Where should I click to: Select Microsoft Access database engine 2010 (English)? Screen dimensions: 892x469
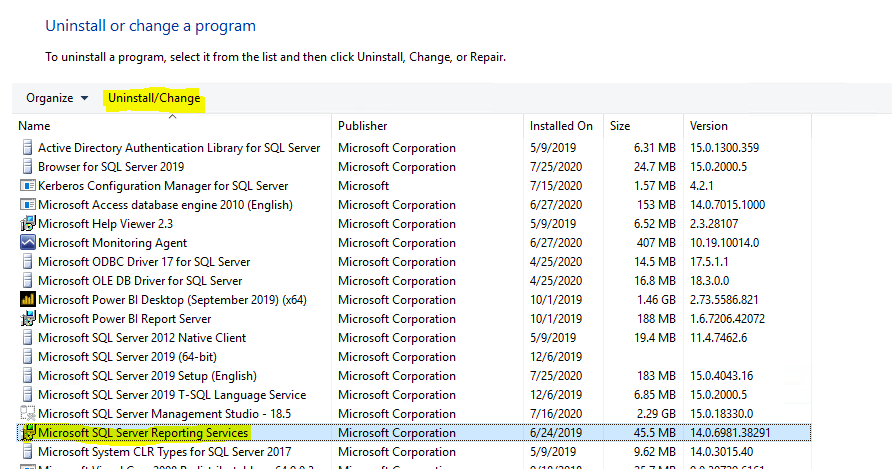(x=166, y=205)
